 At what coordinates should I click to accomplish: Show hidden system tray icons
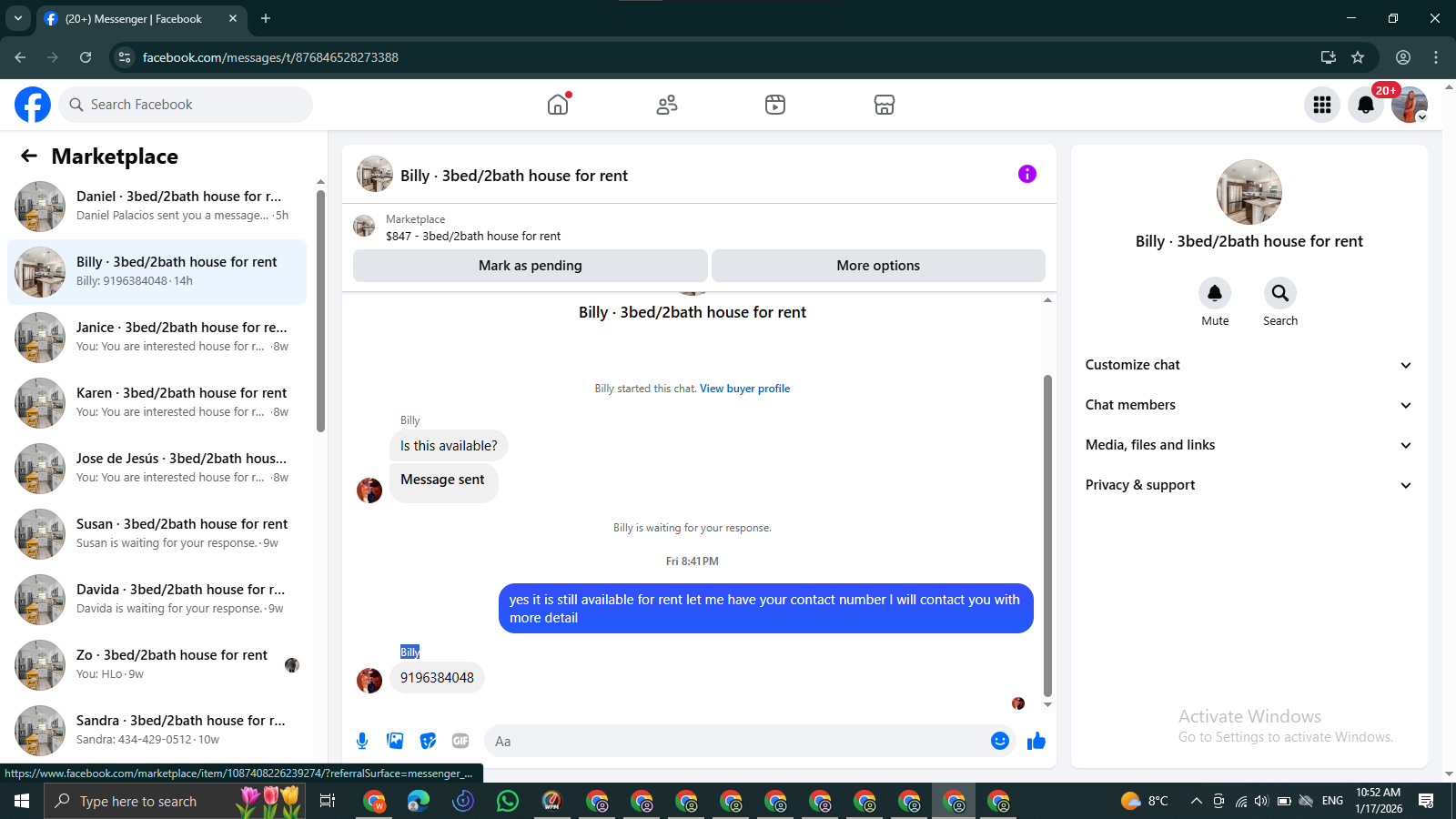(x=1196, y=801)
